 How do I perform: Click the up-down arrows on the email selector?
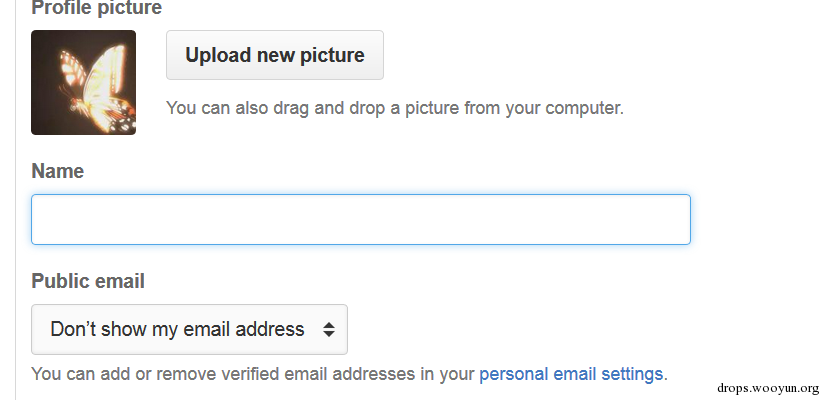coord(329,329)
